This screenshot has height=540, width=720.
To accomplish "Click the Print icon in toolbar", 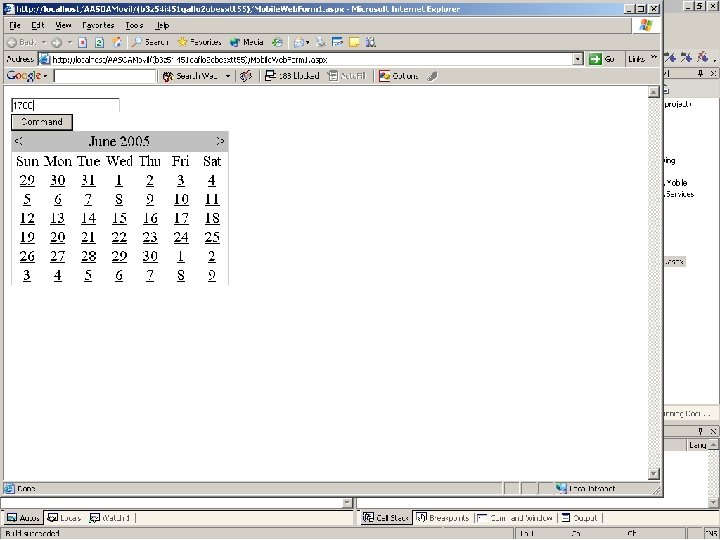I will (321, 42).
